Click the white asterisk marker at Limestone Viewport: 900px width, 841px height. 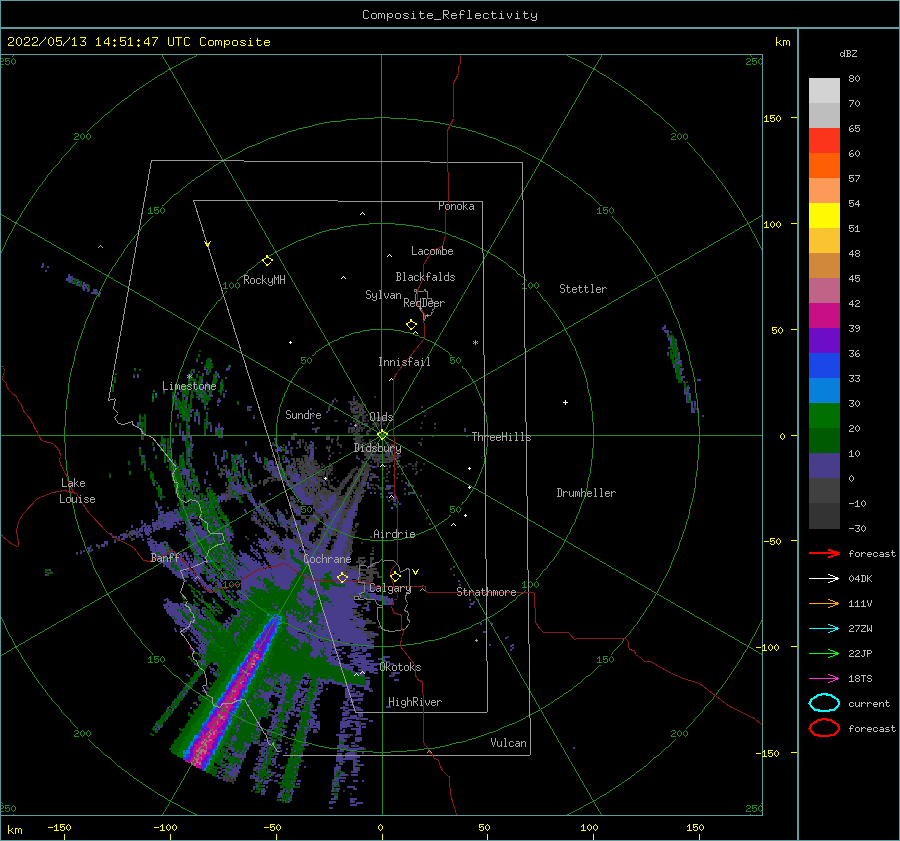pos(189,377)
